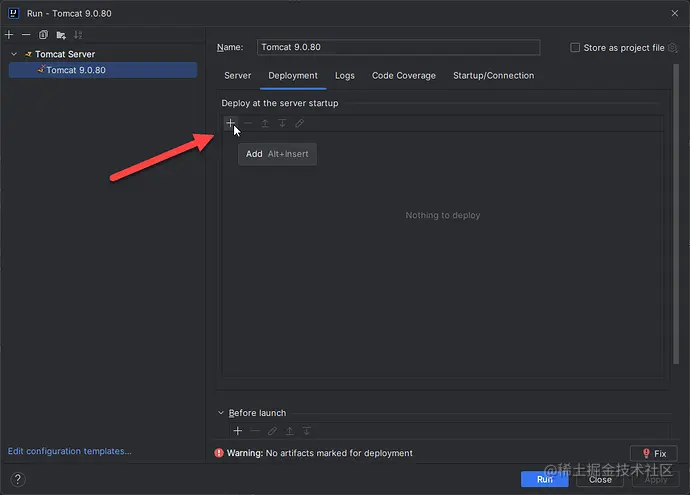Viewport: 690px width, 495px height.
Task: Edit Before launch task pencil icon
Action: (272, 430)
